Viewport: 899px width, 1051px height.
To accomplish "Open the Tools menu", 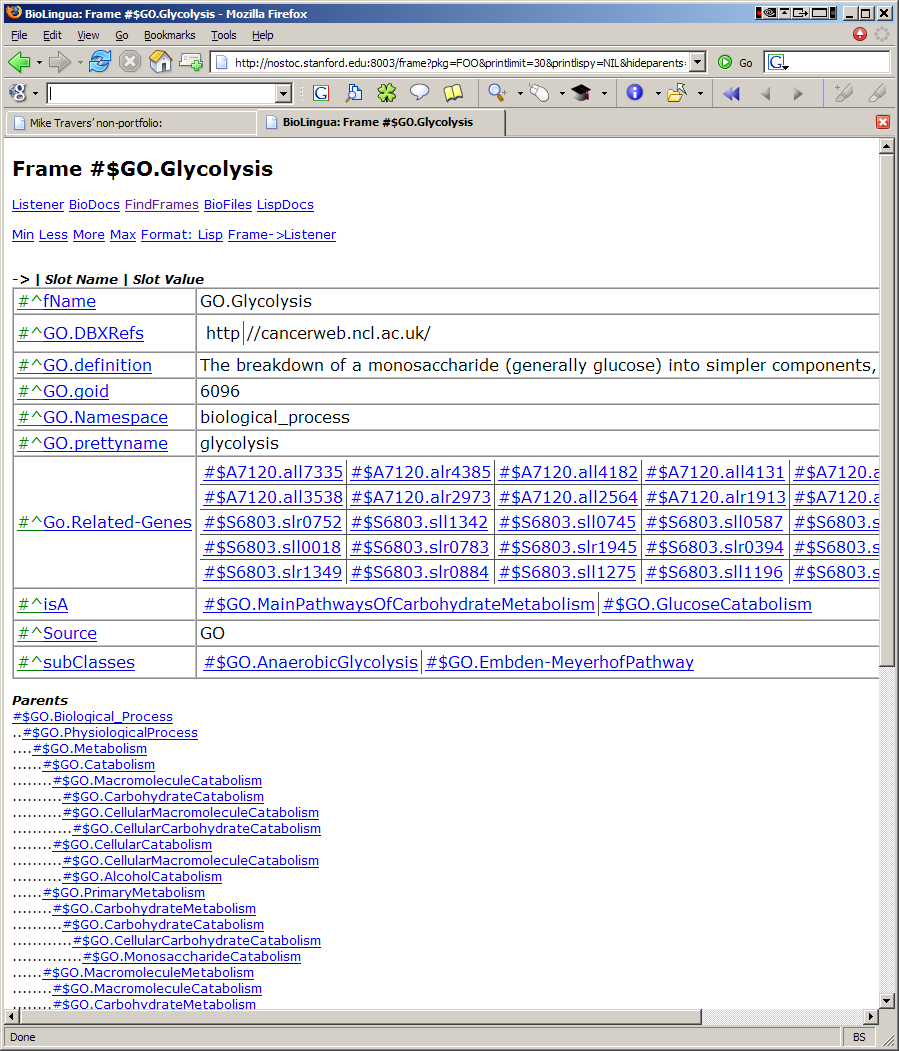I will click(x=223, y=35).
